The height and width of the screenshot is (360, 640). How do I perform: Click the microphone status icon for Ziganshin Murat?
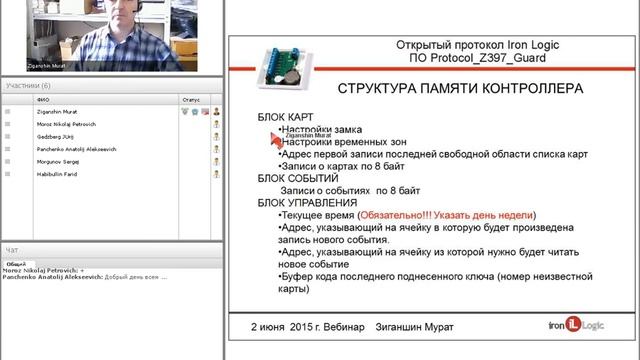(185, 111)
